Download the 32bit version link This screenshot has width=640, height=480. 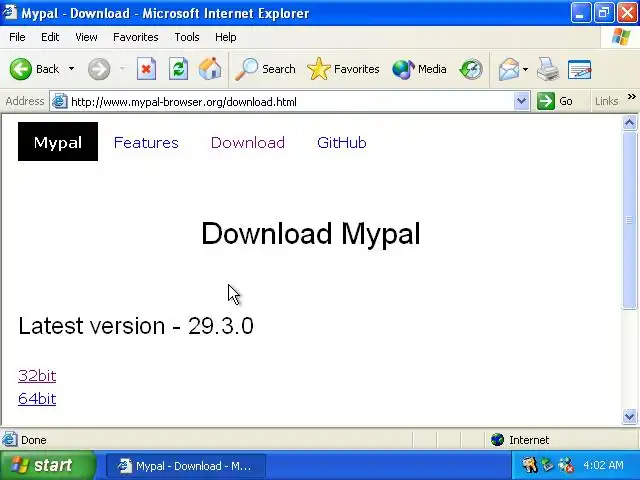37,376
